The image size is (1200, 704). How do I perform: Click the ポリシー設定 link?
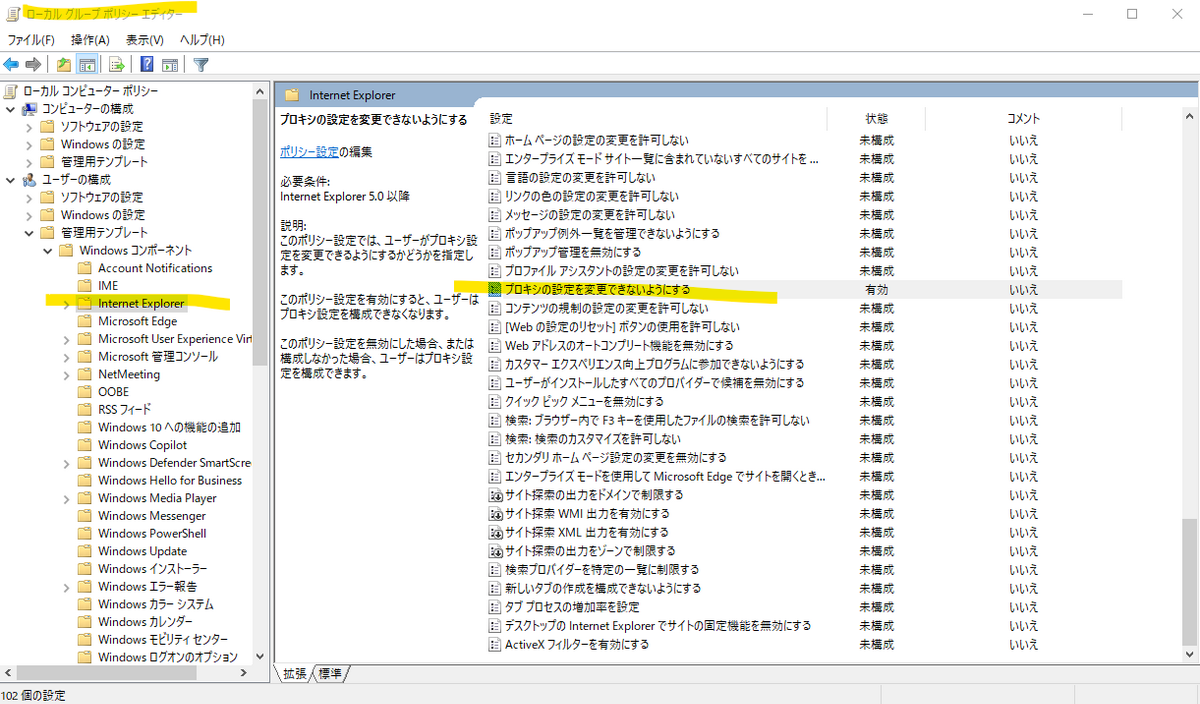coord(309,152)
